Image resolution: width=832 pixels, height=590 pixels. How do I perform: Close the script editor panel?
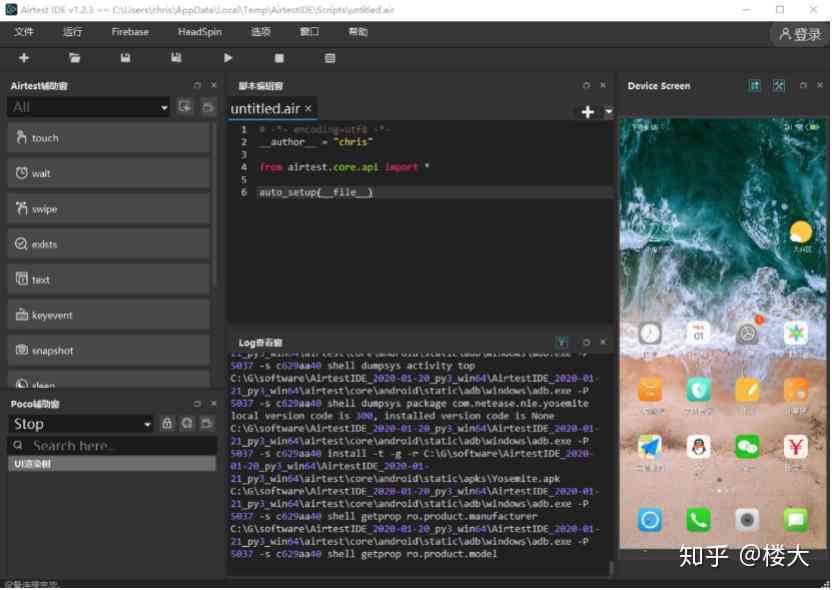tap(603, 85)
